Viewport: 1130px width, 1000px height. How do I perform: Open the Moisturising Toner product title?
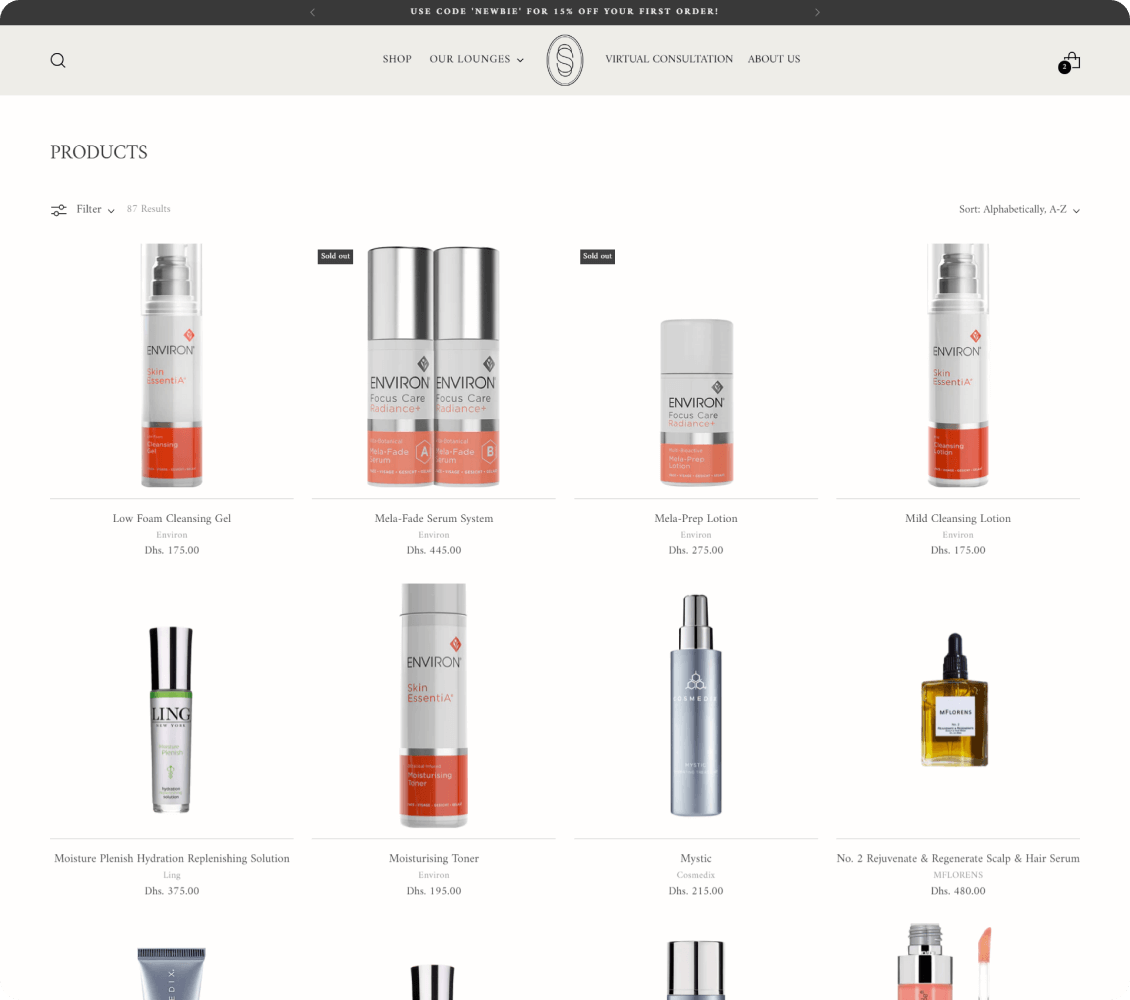pos(434,858)
